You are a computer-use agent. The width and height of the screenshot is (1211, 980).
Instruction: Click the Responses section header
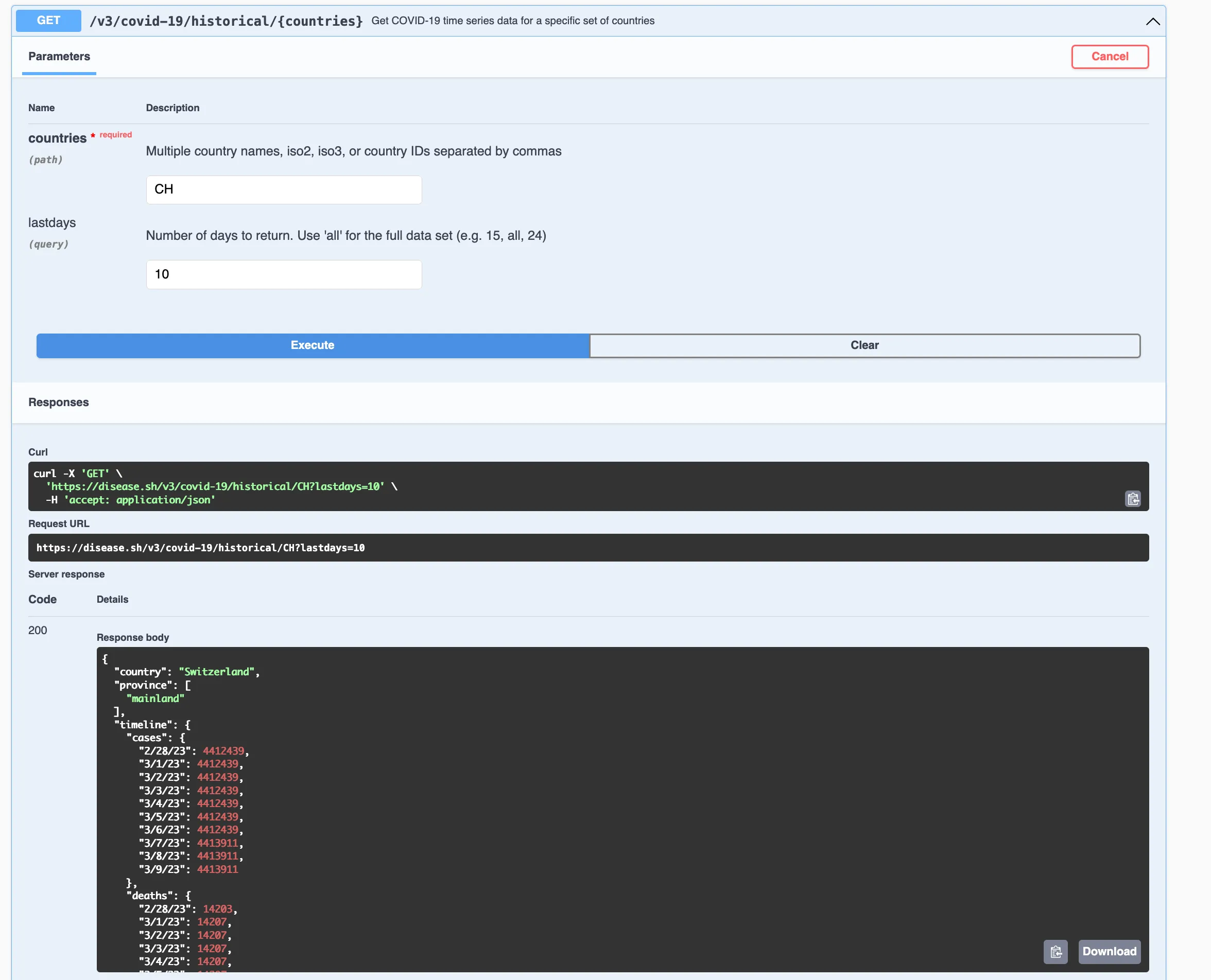[x=59, y=402]
